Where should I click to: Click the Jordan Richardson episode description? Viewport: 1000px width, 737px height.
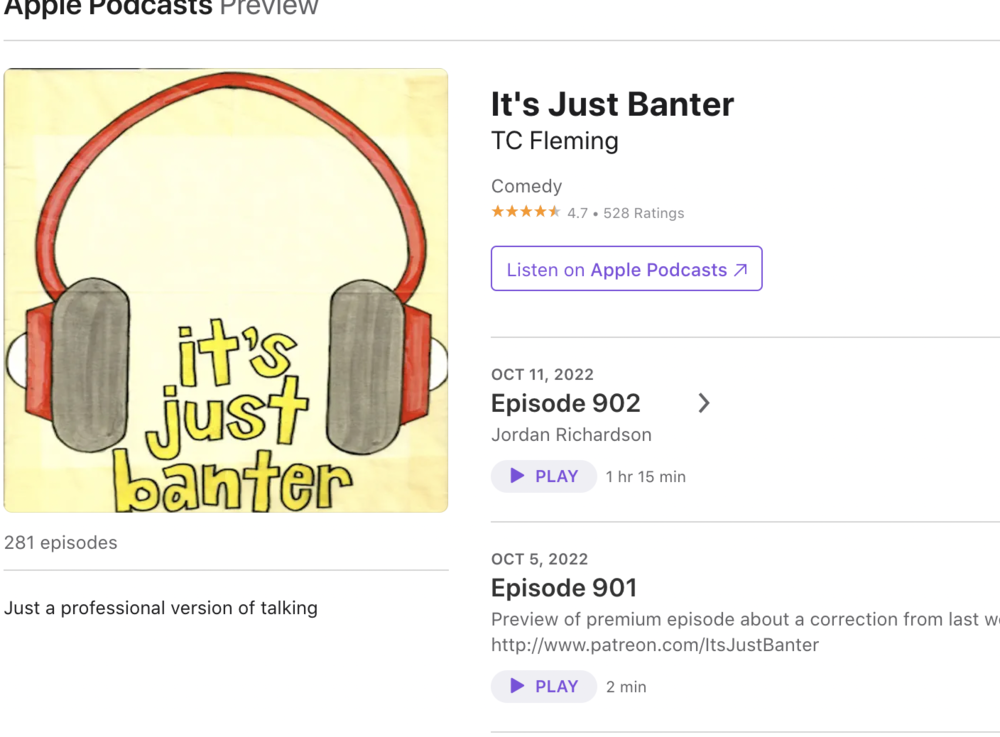571,435
